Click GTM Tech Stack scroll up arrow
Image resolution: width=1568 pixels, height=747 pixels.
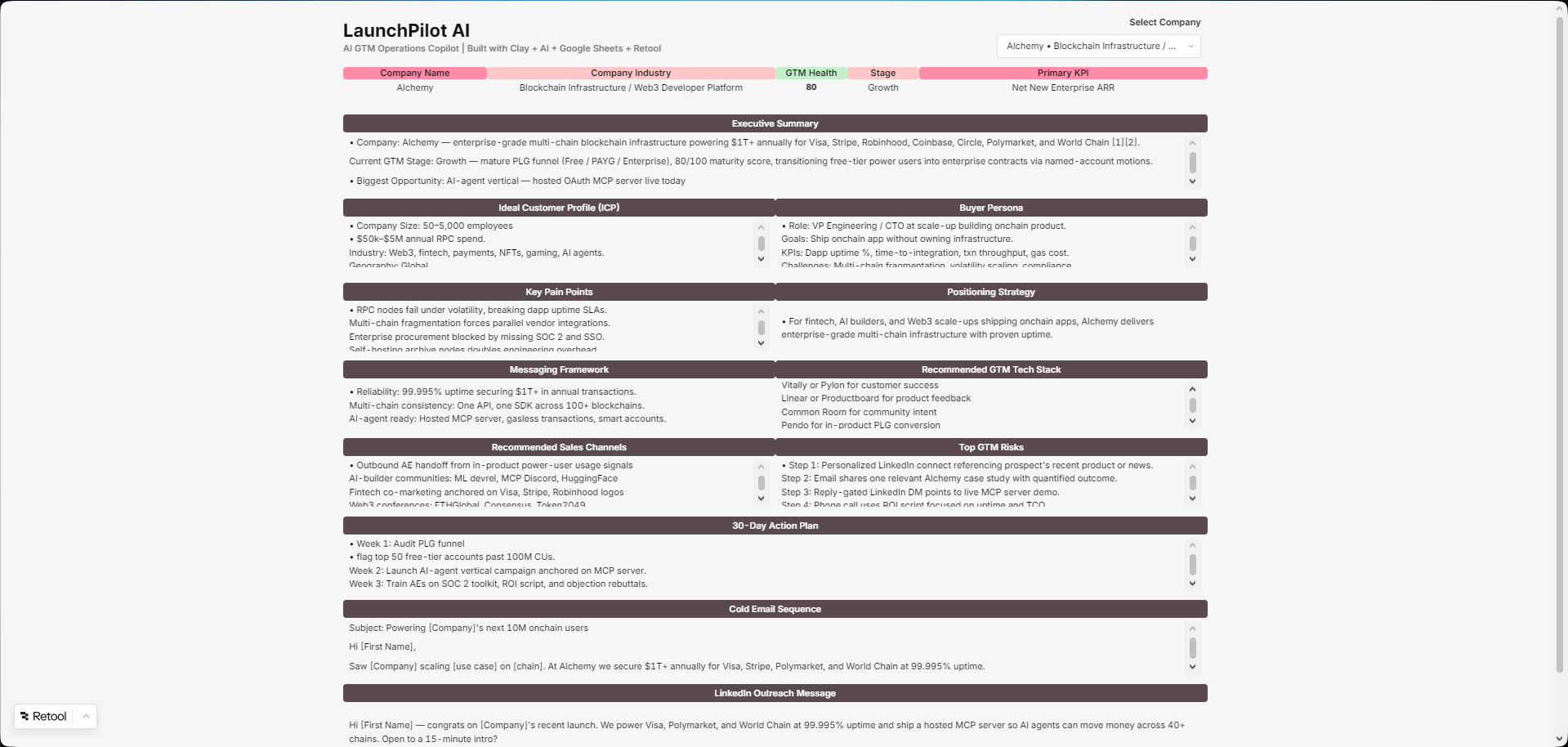(1192, 389)
